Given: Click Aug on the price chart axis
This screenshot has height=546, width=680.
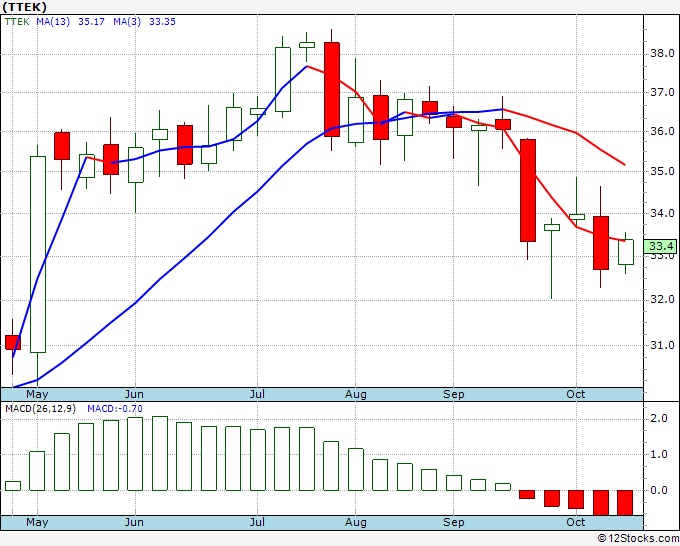Looking at the screenshot, I should (x=356, y=394).
